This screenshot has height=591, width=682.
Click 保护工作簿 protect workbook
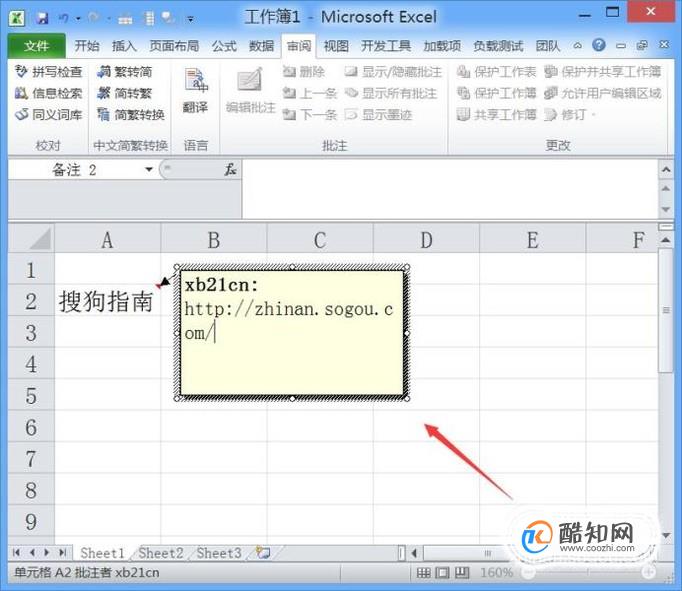pos(496,93)
